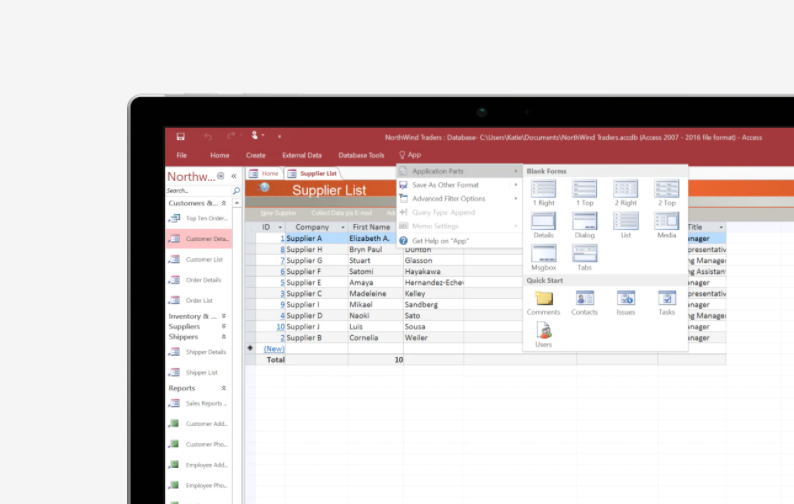Open navigation pane options dropdown next to Northw...
Screen dimensions: 794x504
pos(220,176)
